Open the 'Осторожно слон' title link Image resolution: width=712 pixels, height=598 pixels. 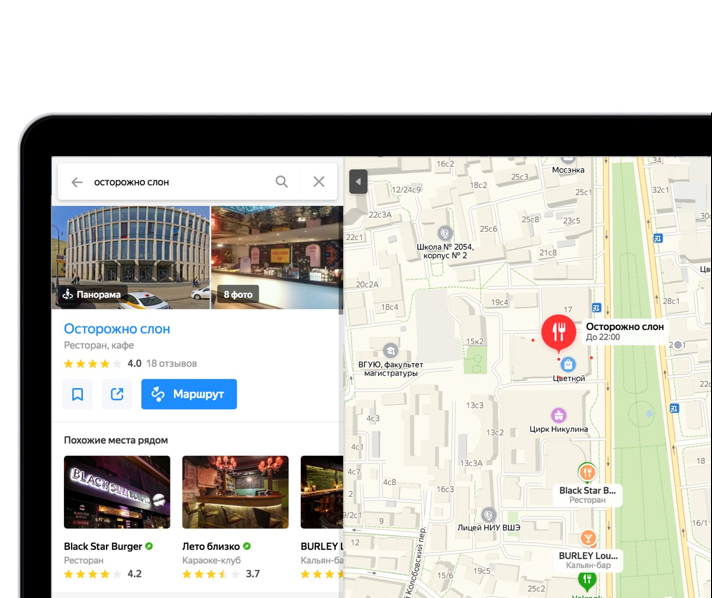pos(117,328)
